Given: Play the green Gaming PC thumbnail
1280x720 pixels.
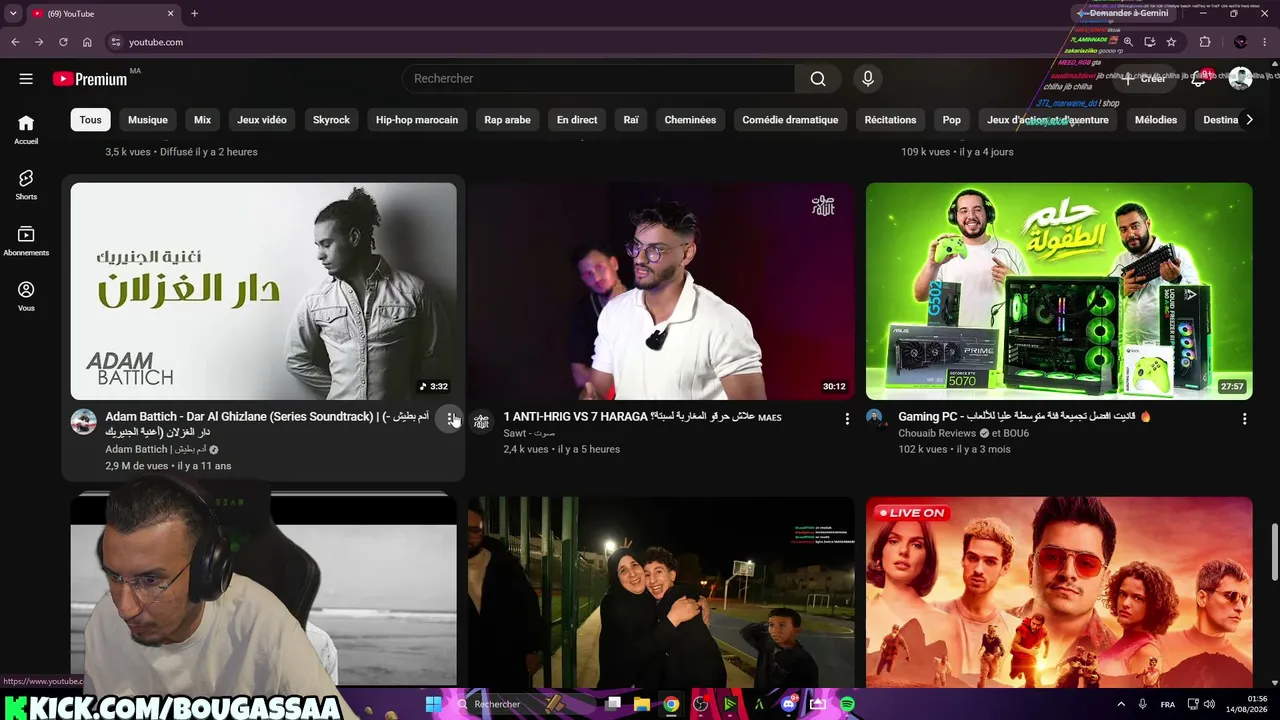Looking at the screenshot, I should click(1059, 291).
